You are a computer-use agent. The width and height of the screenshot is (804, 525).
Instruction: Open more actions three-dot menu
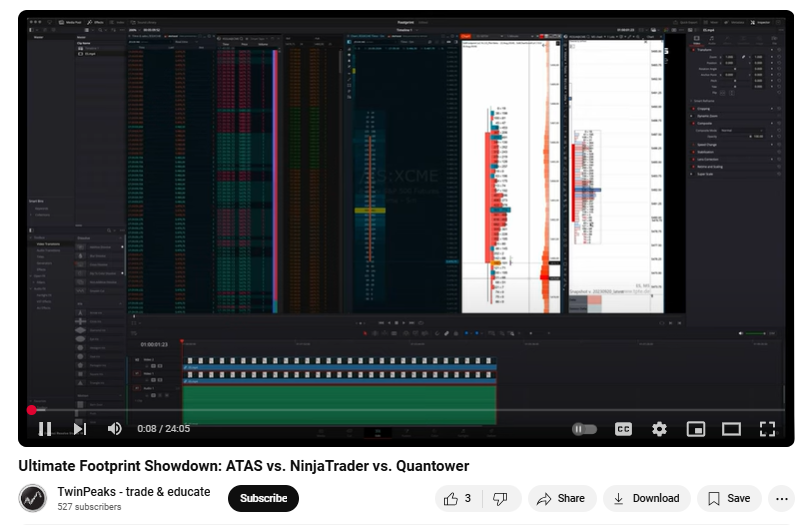780,498
